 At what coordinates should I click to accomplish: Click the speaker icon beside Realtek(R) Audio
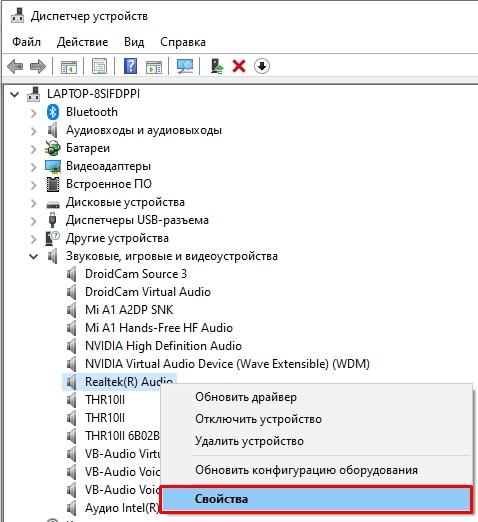pos(71,382)
